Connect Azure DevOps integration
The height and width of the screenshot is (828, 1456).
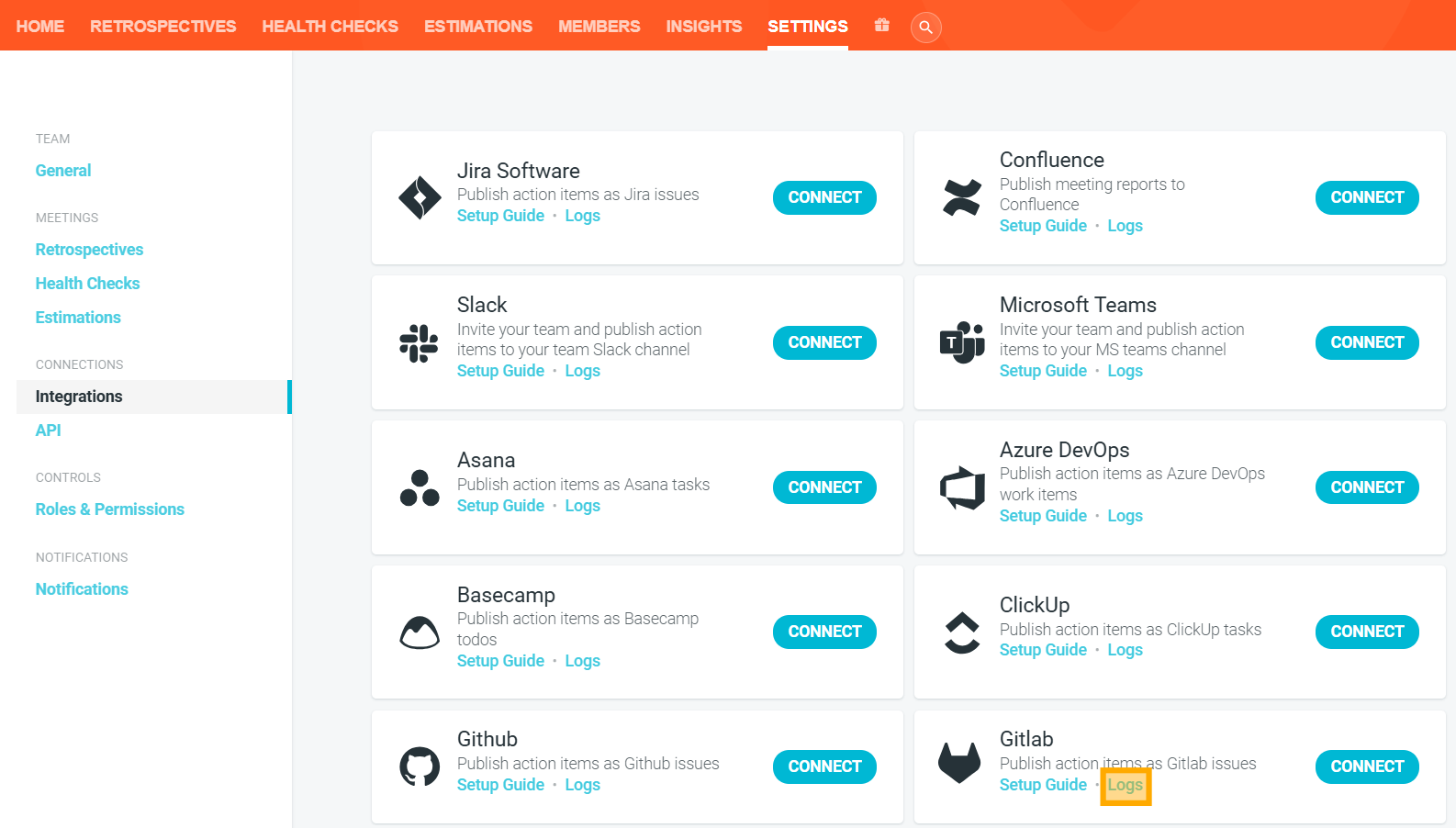tap(1367, 487)
